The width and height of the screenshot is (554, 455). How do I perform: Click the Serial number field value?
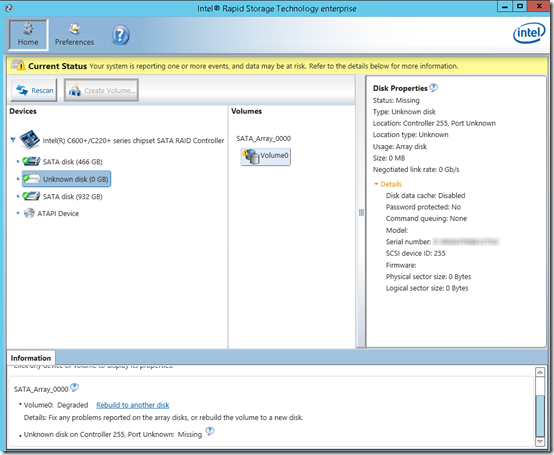pyautogui.click(x=466, y=242)
